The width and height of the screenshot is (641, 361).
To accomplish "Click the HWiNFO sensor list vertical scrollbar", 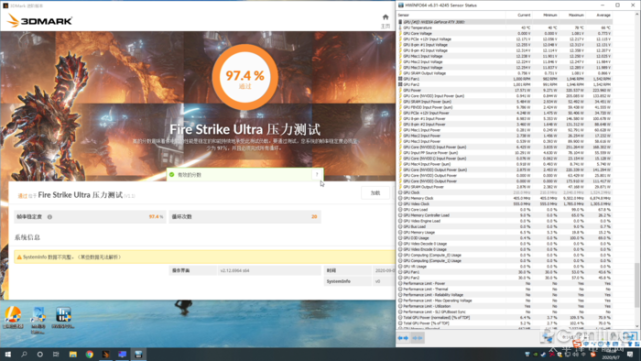I will tap(637, 285).
